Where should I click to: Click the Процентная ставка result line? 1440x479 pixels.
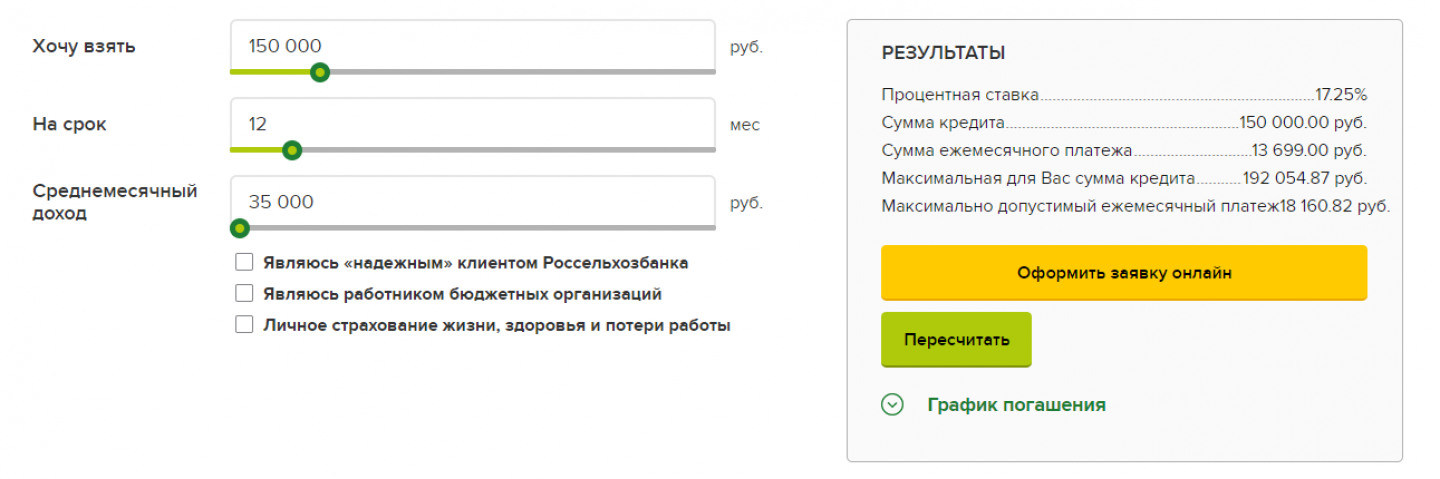(1124, 95)
